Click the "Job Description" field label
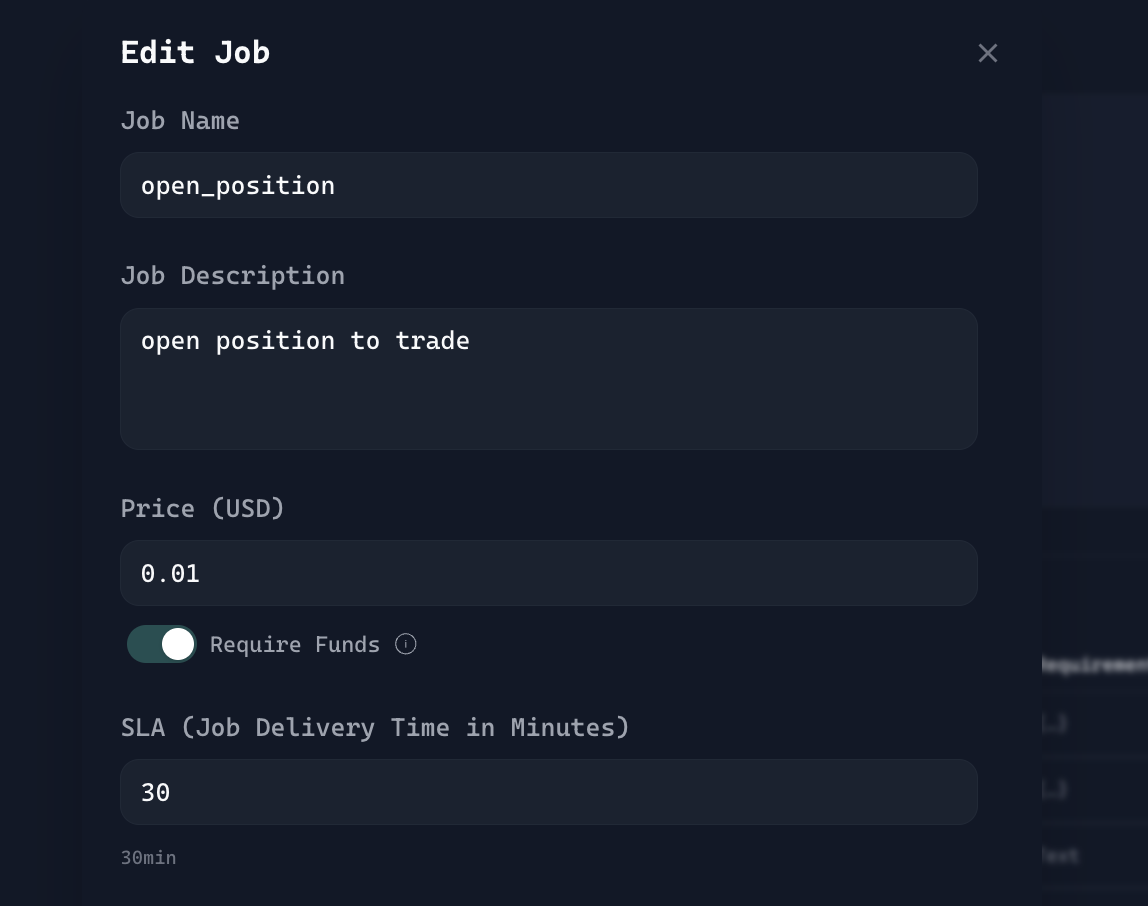Screen dimensions: 1148x906 click(232, 276)
